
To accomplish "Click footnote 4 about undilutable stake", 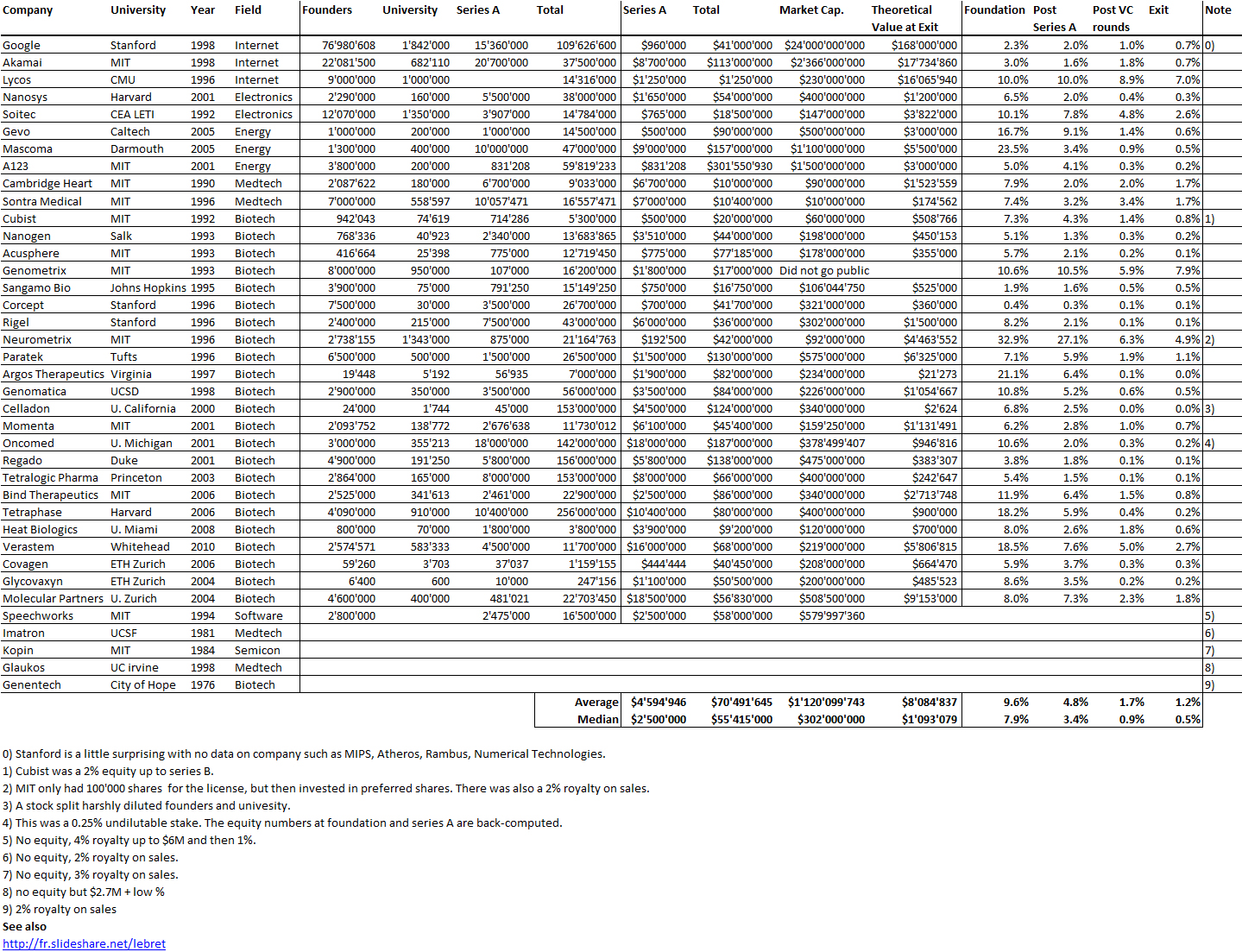I will [282, 823].
